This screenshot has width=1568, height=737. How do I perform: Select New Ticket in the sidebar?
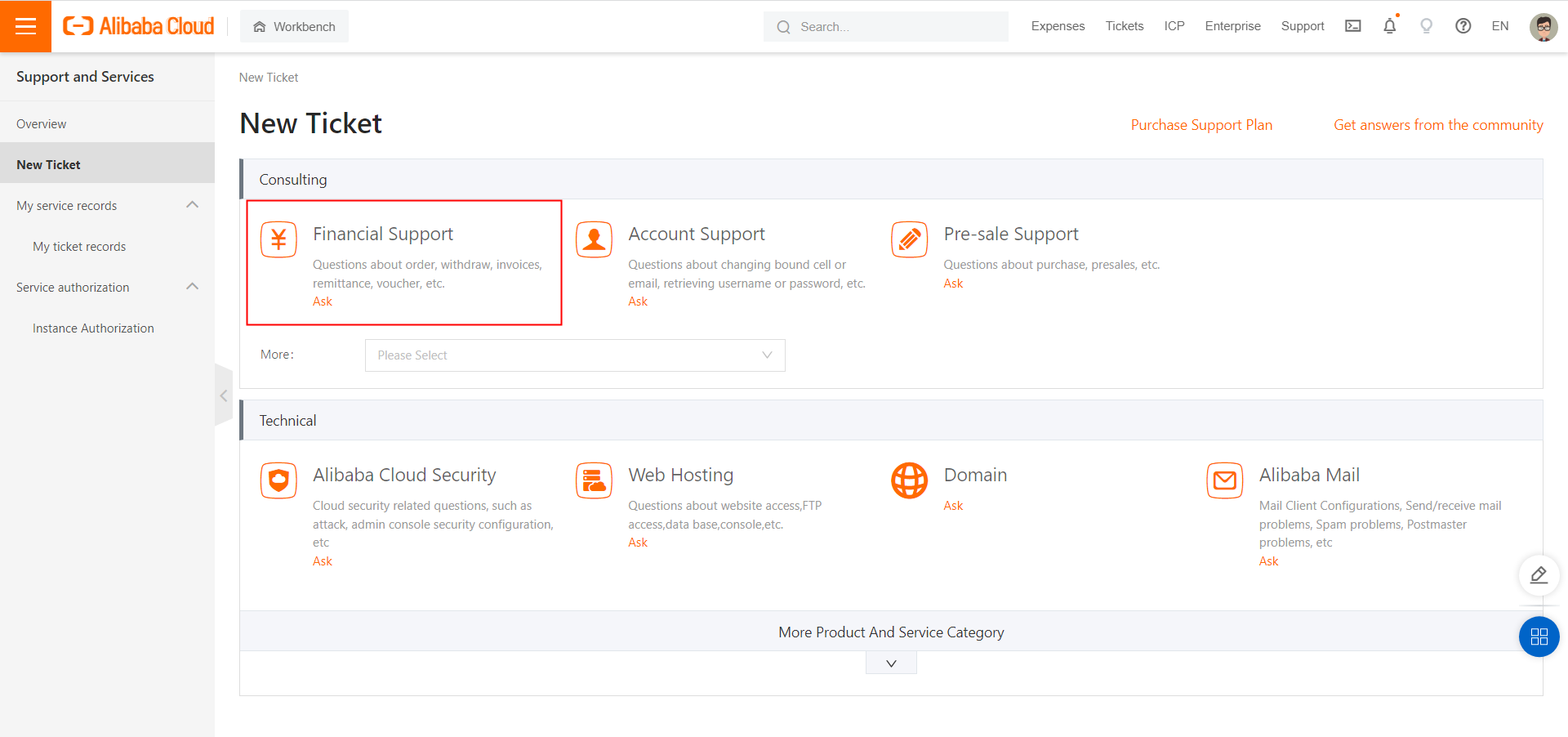(x=107, y=164)
